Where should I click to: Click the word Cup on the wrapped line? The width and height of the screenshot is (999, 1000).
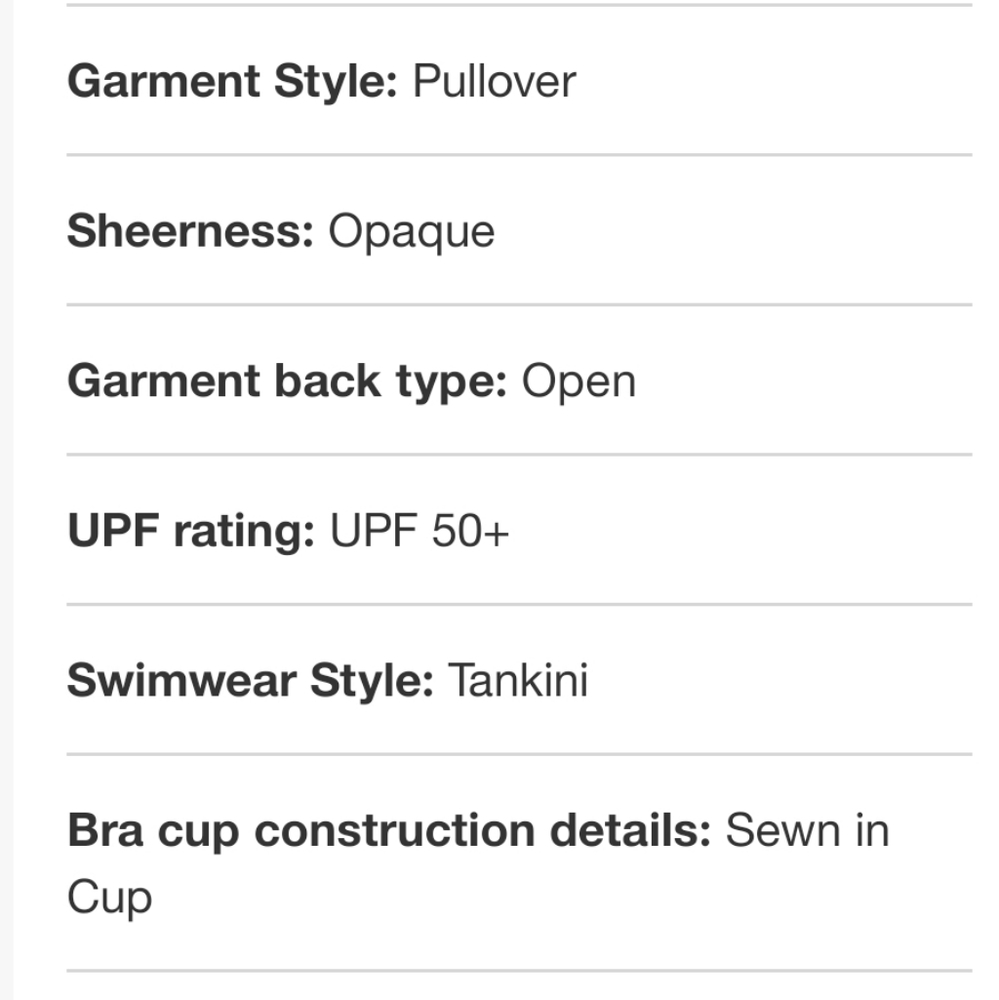pyautogui.click(x=109, y=896)
